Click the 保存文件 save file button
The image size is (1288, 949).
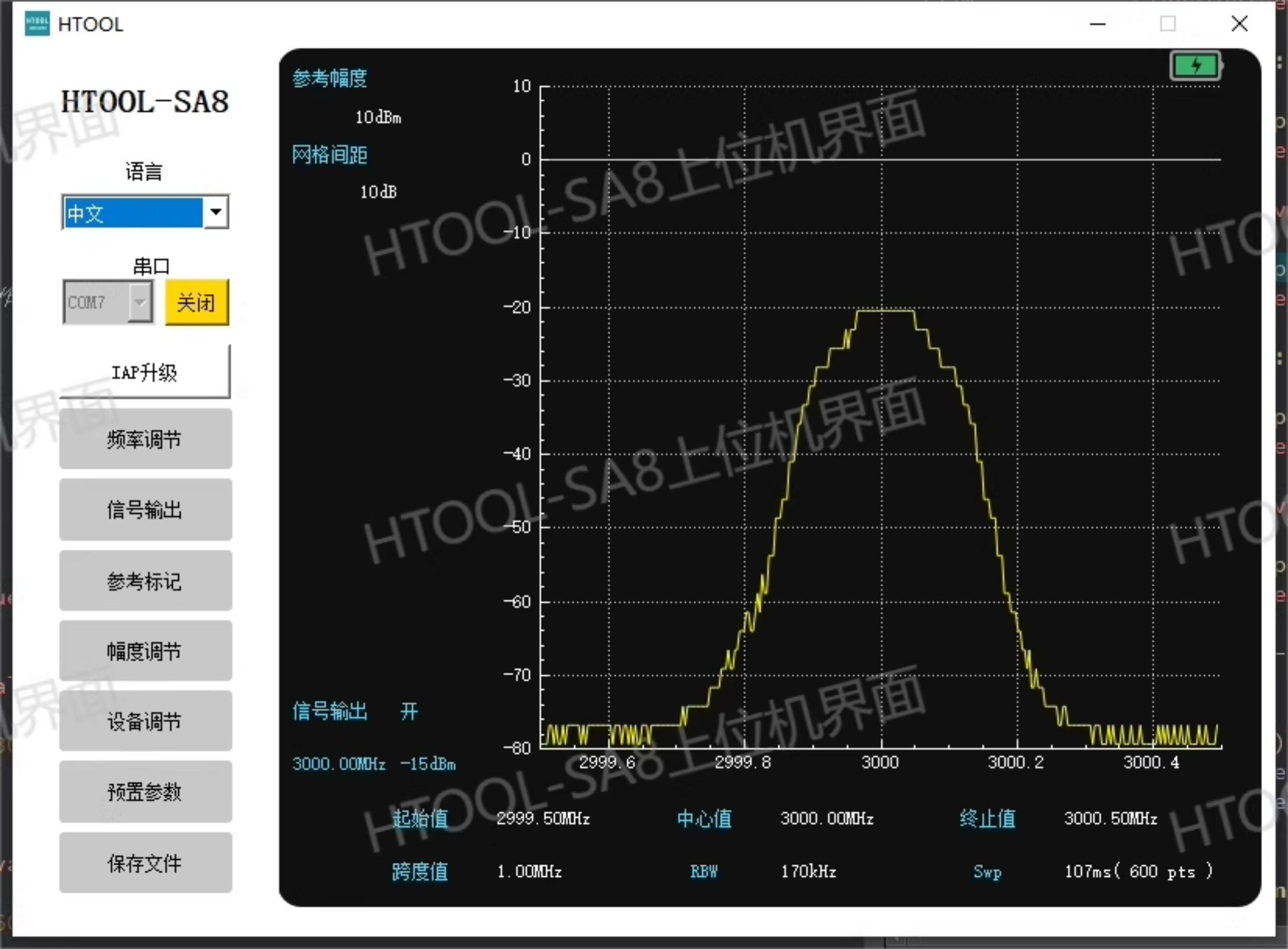[x=145, y=863]
